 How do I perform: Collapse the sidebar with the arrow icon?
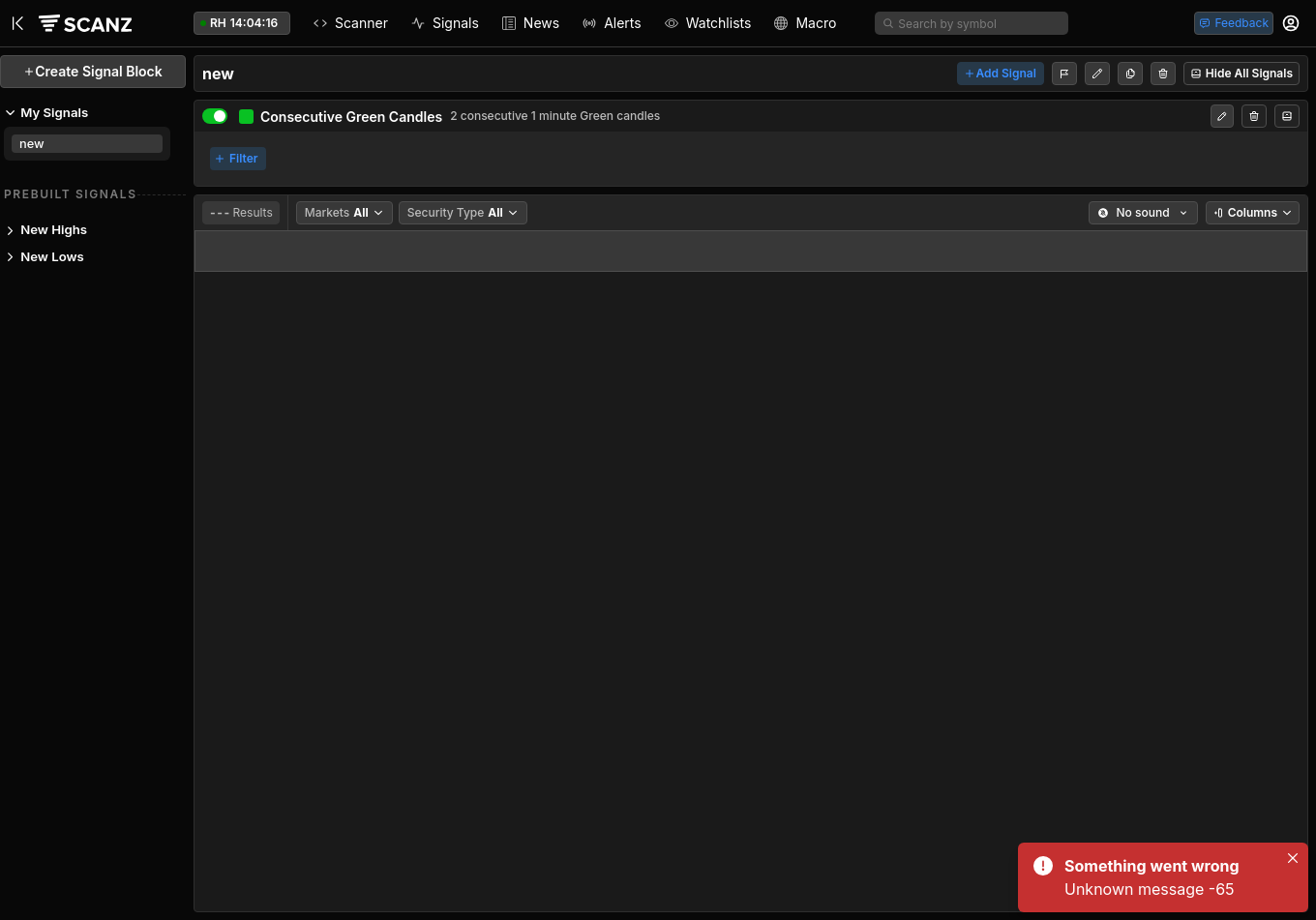(17, 23)
